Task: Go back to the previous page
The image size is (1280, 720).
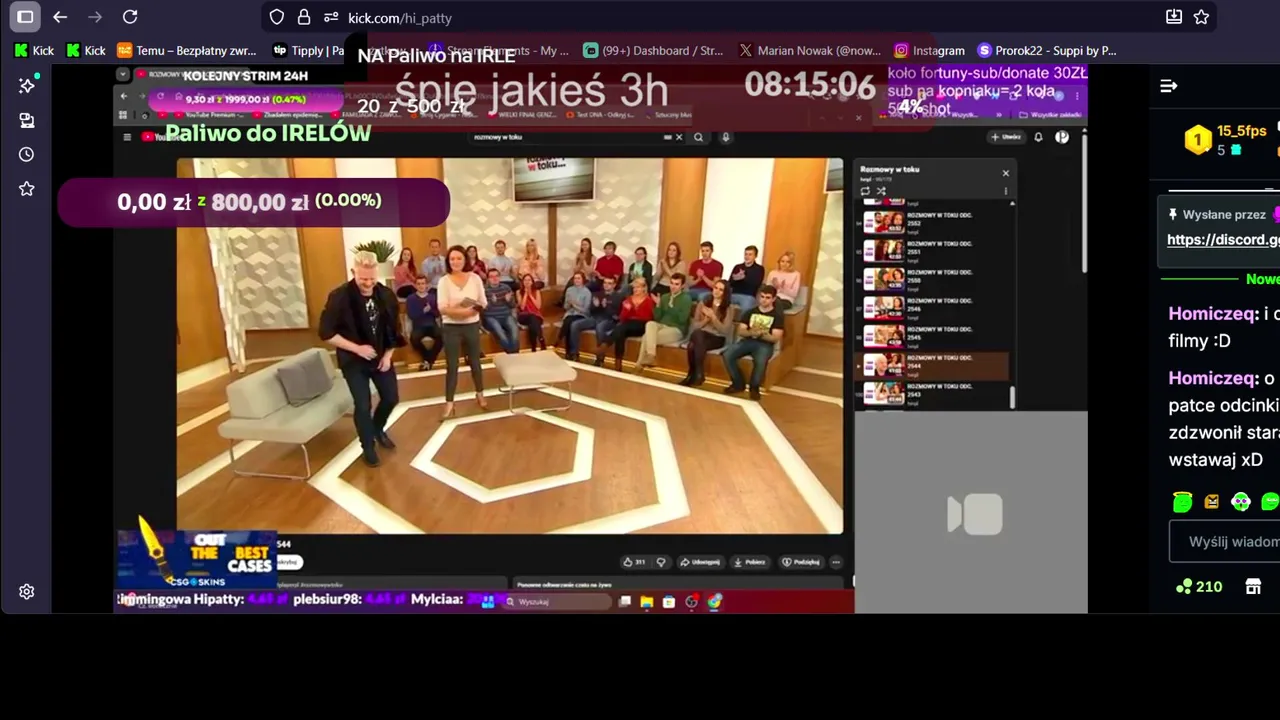Action: click(60, 17)
